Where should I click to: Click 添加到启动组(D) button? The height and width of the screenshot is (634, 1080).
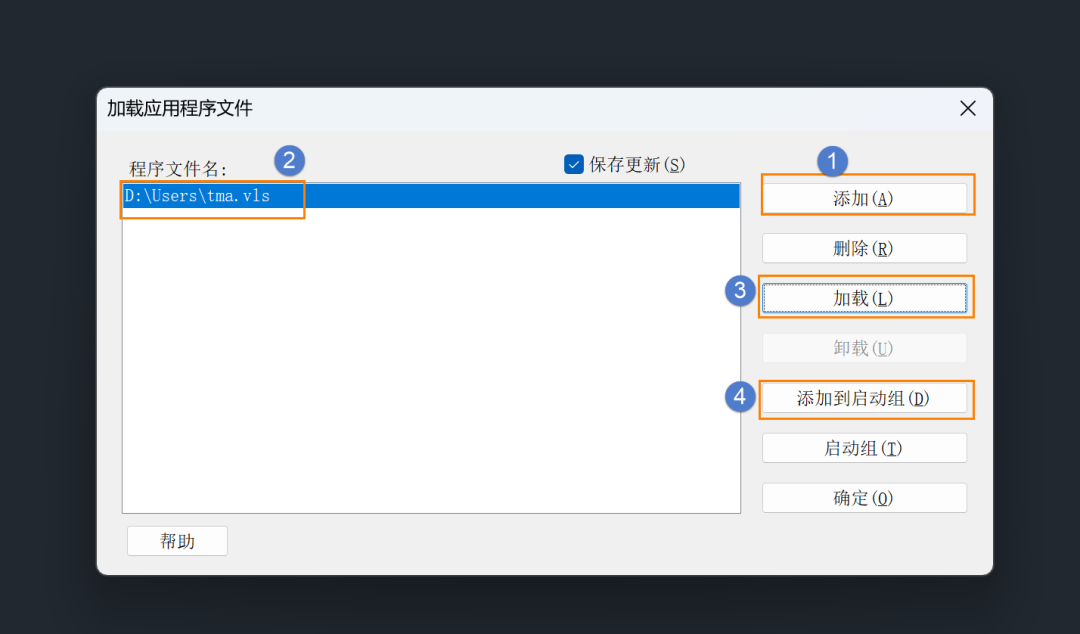pyautogui.click(x=864, y=398)
